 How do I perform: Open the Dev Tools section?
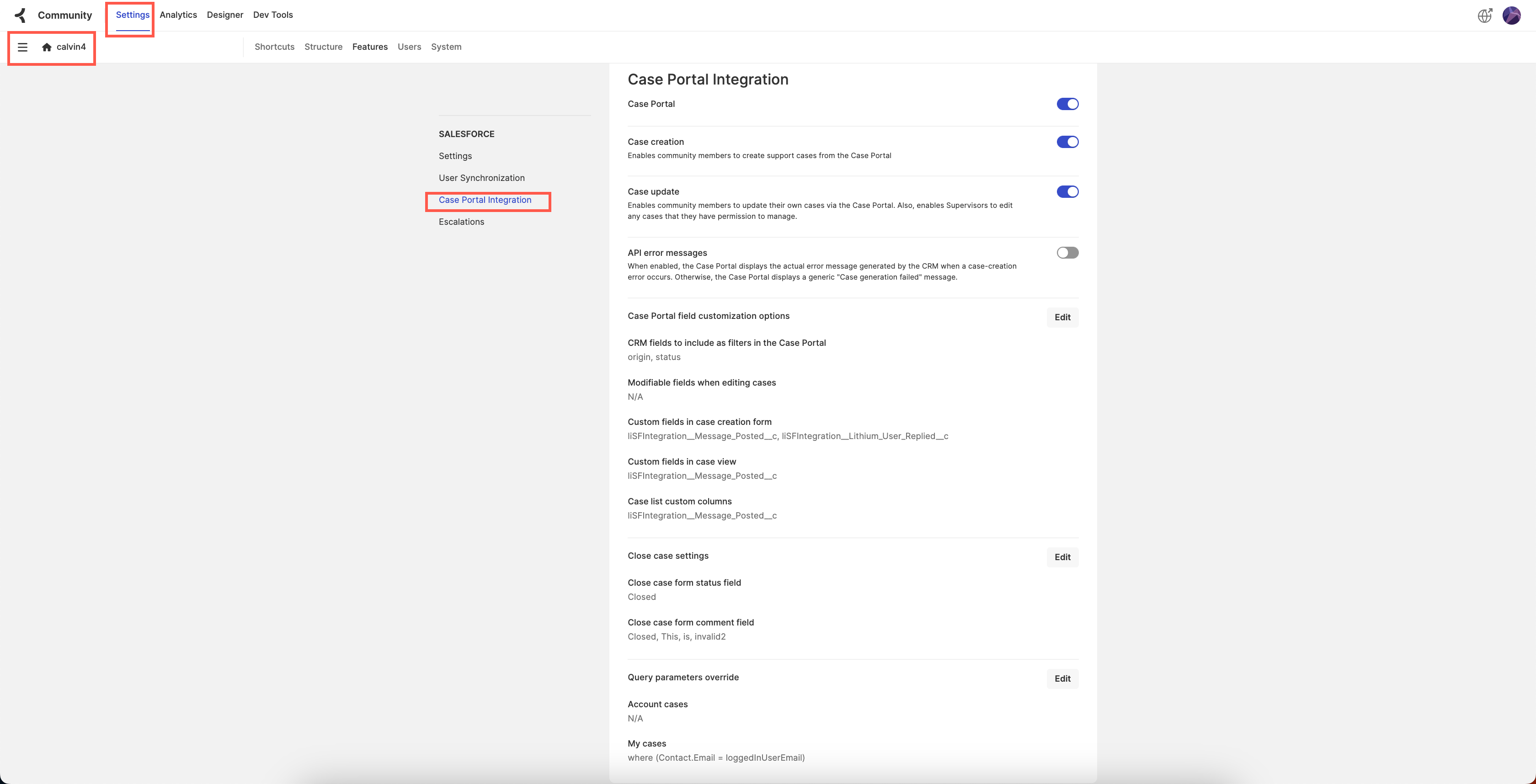(272, 14)
